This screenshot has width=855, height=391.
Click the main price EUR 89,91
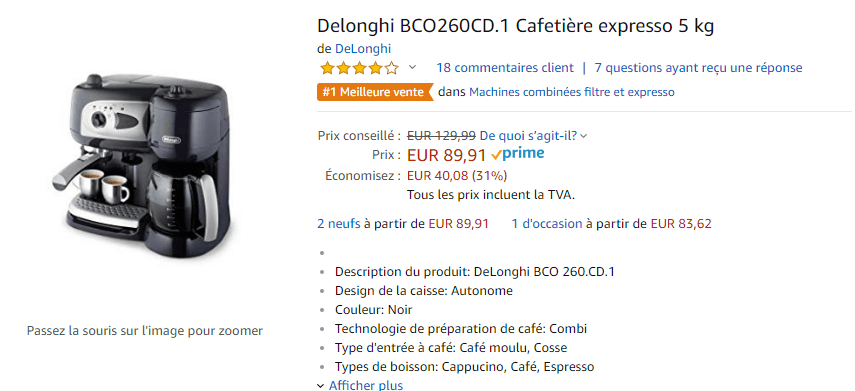pos(447,155)
